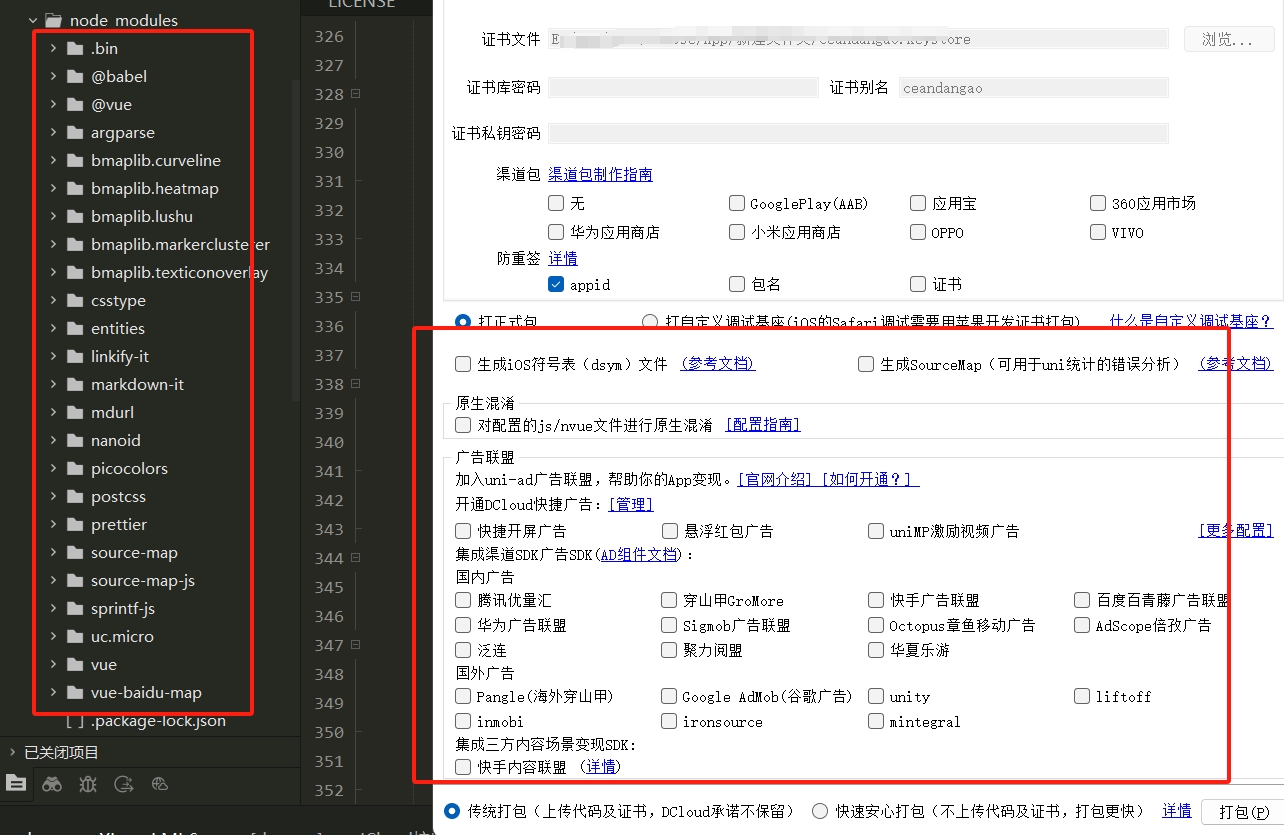Viewport: 1284px width, 835px height.
Task: Click the @babel folder icon
Action: (x=74, y=76)
